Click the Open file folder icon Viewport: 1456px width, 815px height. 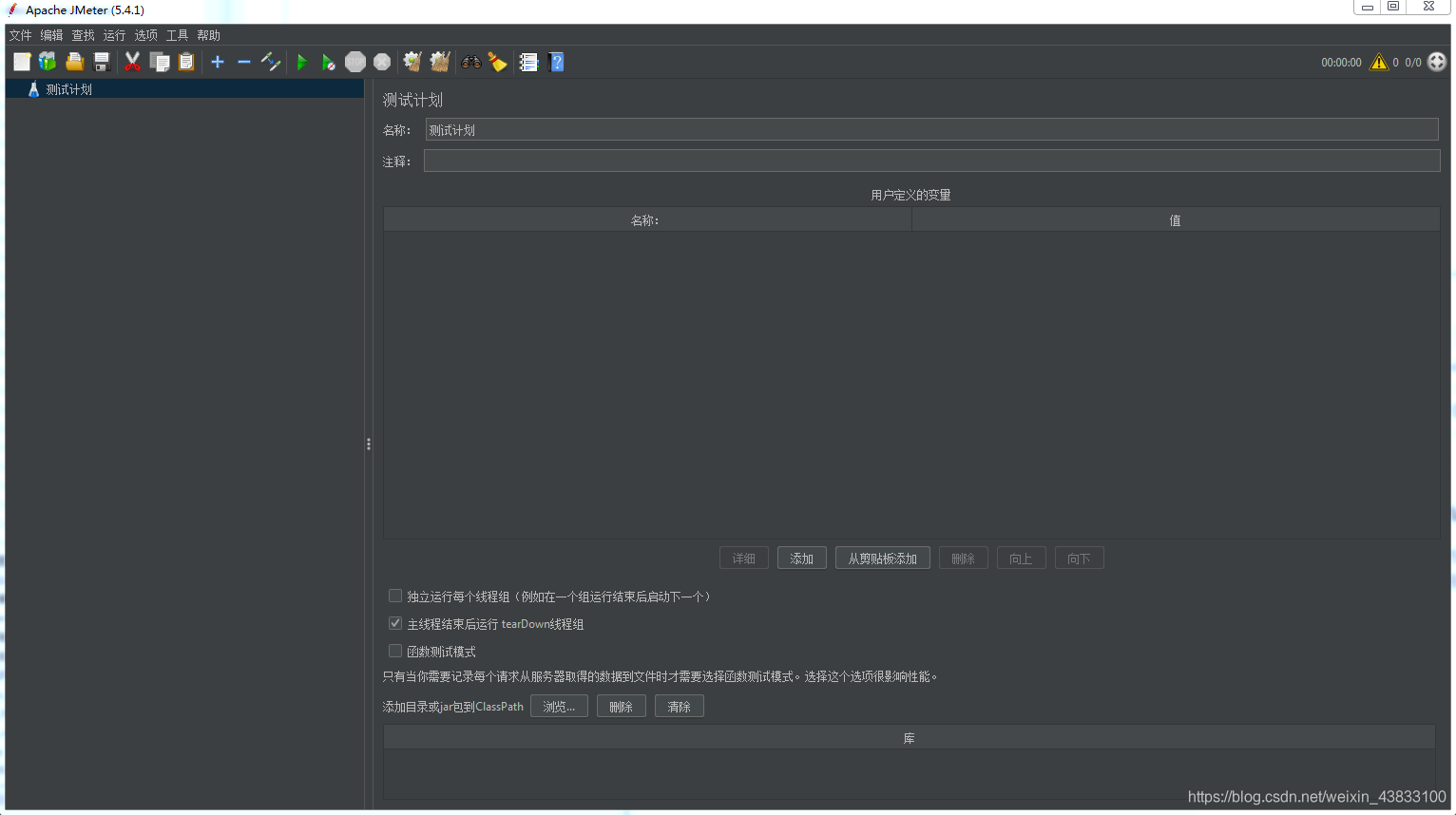point(74,62)
